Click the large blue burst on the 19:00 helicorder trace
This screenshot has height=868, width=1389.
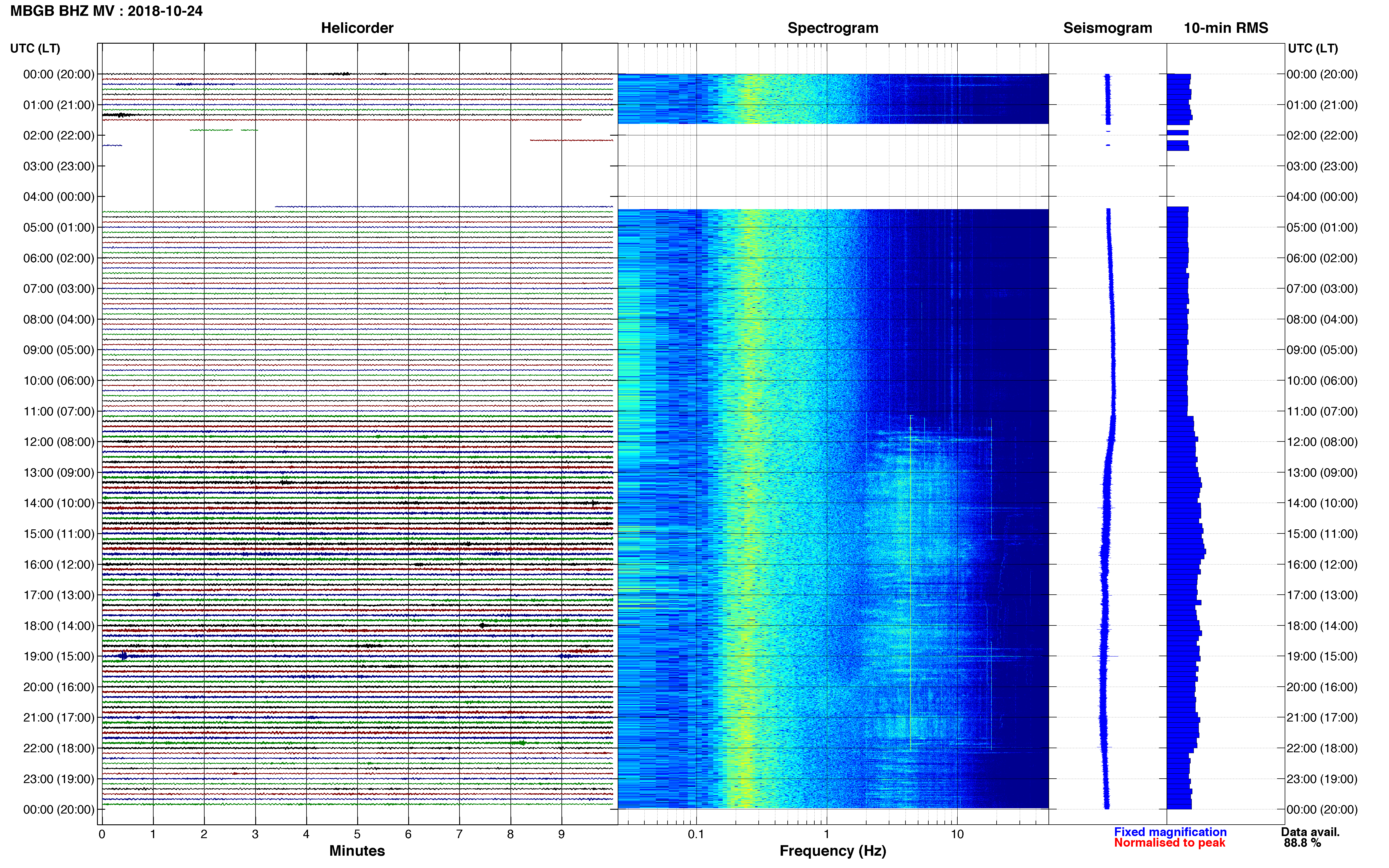pyautogui.click(x=123, y=656)
